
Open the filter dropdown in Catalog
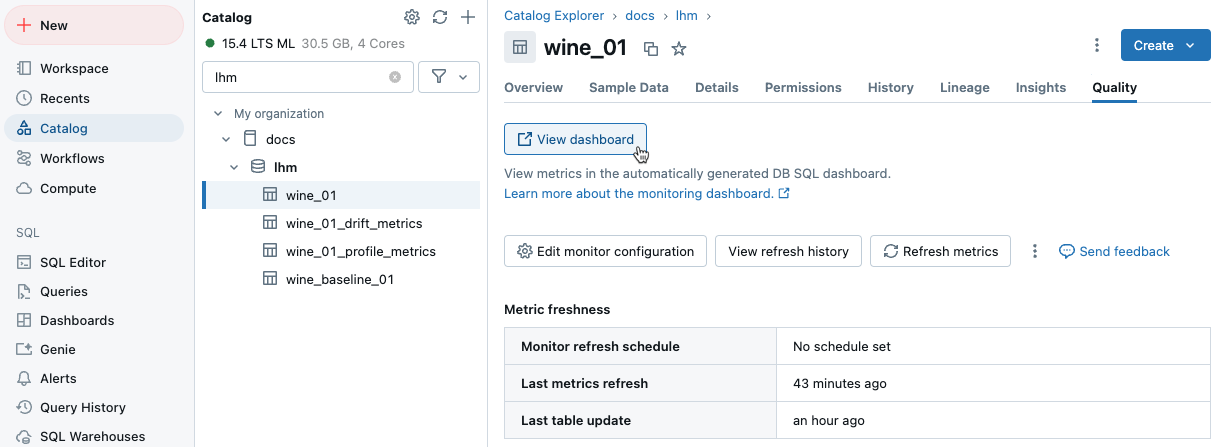coord(449,77)
